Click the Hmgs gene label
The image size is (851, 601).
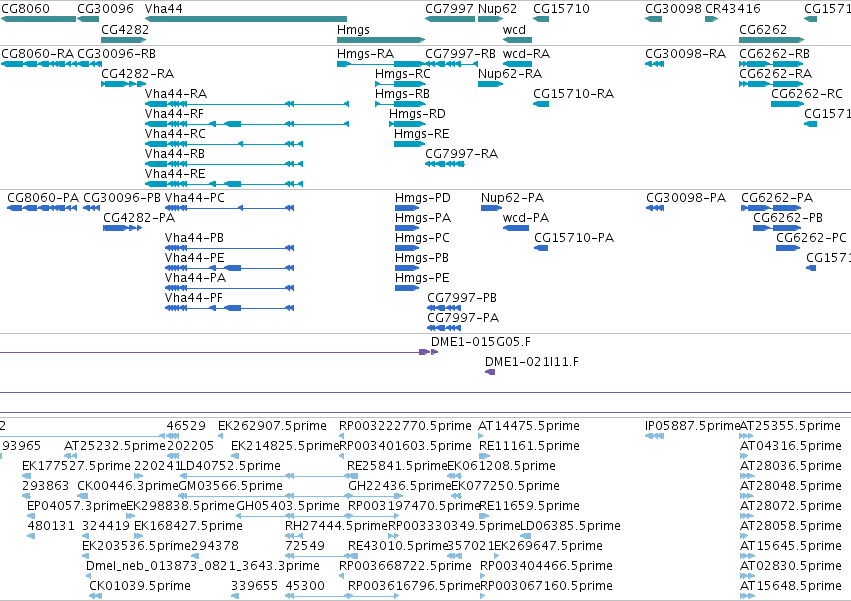click(353, 29)
